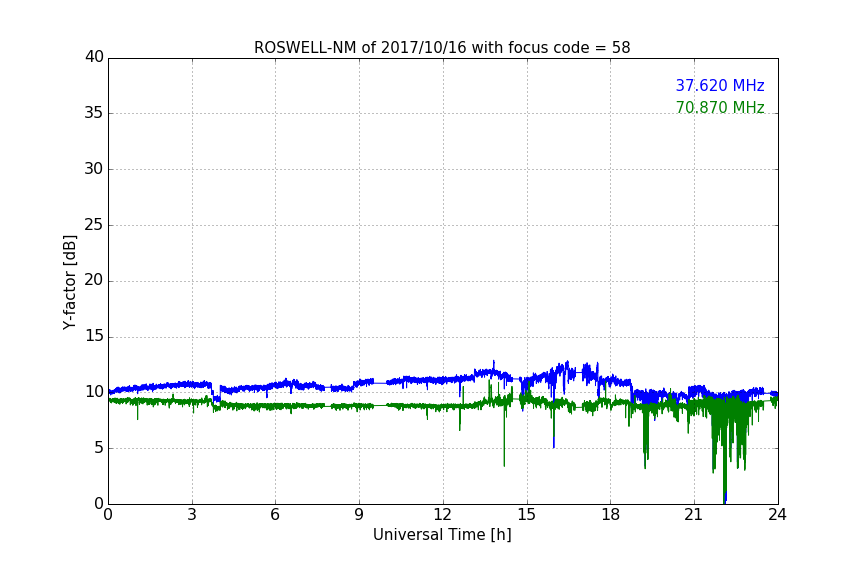864x576 pixels.
Task: Click the x-axis tick label "18"
Action: (611, 515)
